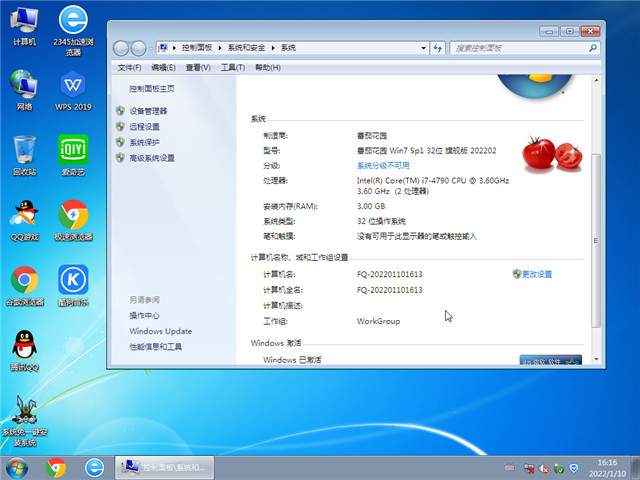The width and height of the screenshot is (640, 480).
Task: Select the 控制面板 taskbar window button
Action: point(164,467)
